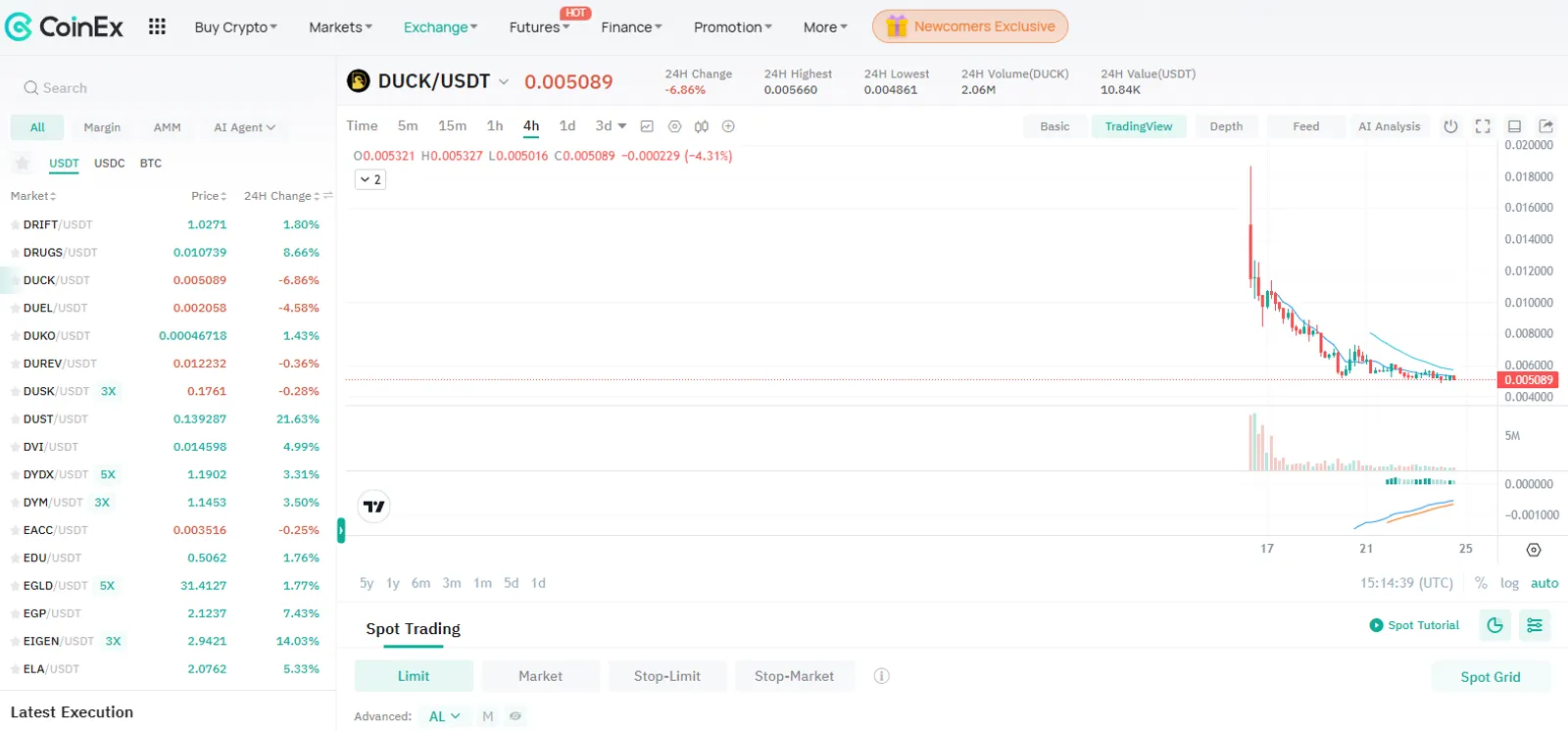Click the CoinEx logo
The height and width of the screenshot is (731, 1568).
pos(65,26)
